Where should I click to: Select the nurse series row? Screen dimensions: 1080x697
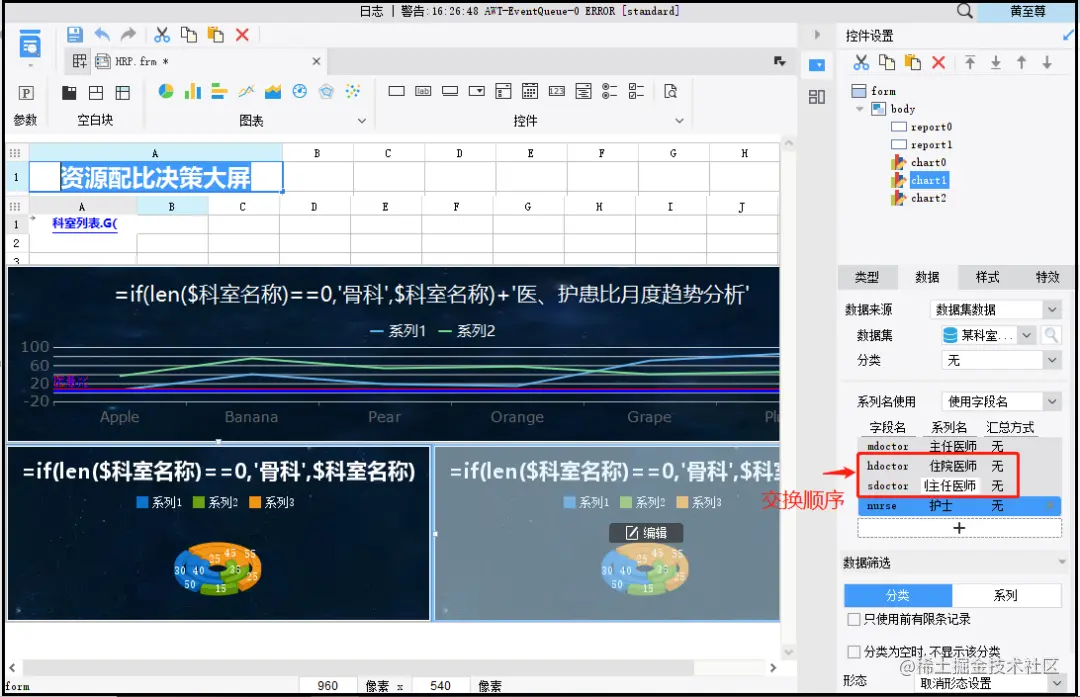coord(959,506)
